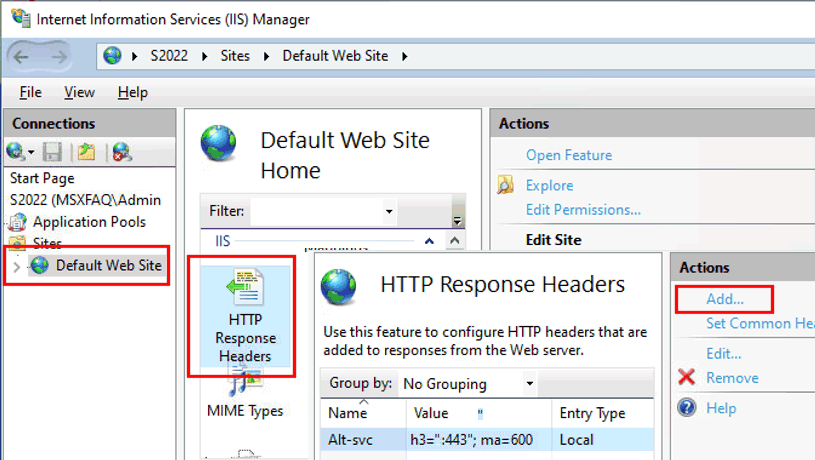
Task: Click the Up folder icon in Connections
Action: (86, 152)
